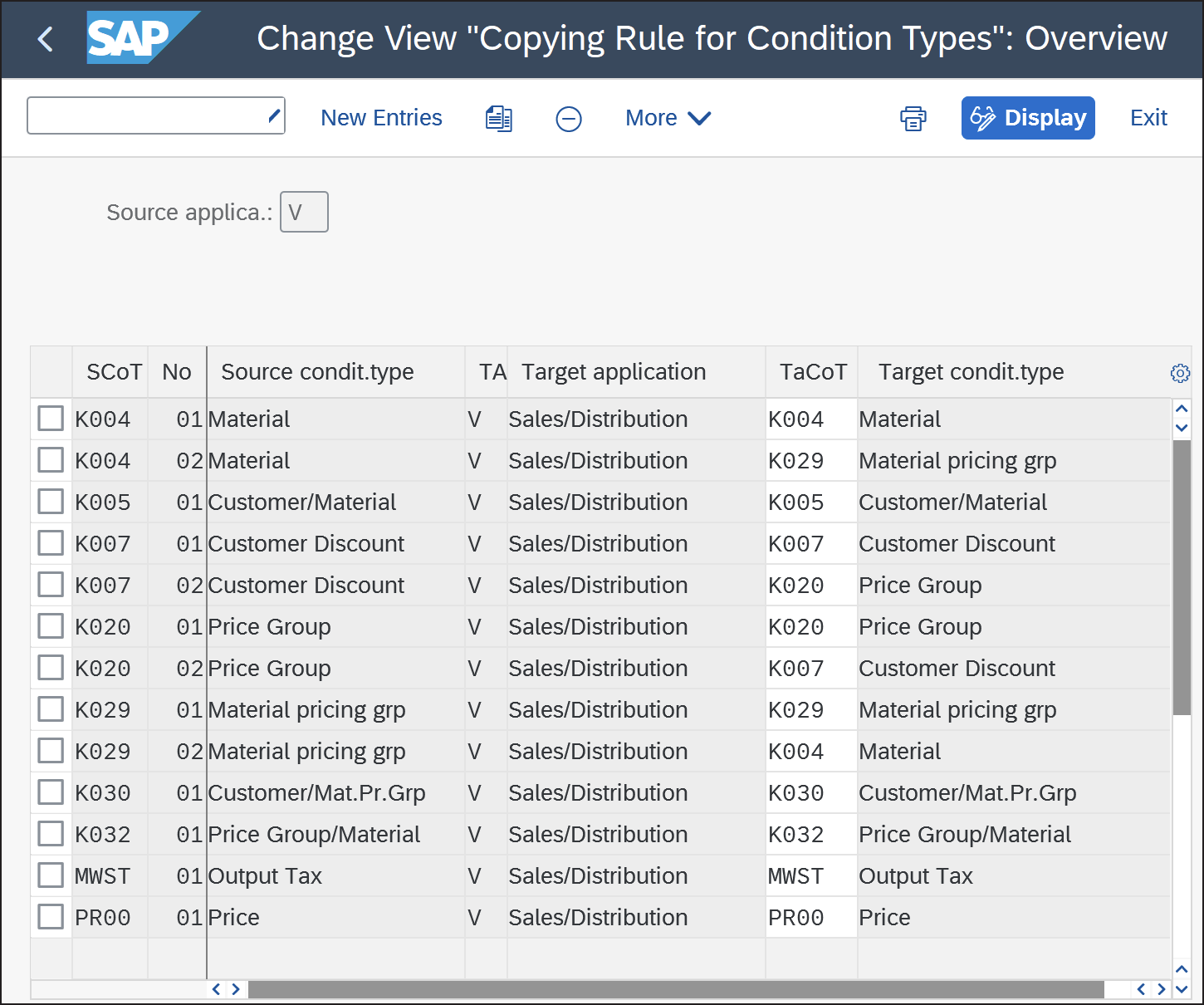The image size is (1204, 1005).
Task: Click the vertical scrollbar thumb
Action: (x=1182, y=577)
